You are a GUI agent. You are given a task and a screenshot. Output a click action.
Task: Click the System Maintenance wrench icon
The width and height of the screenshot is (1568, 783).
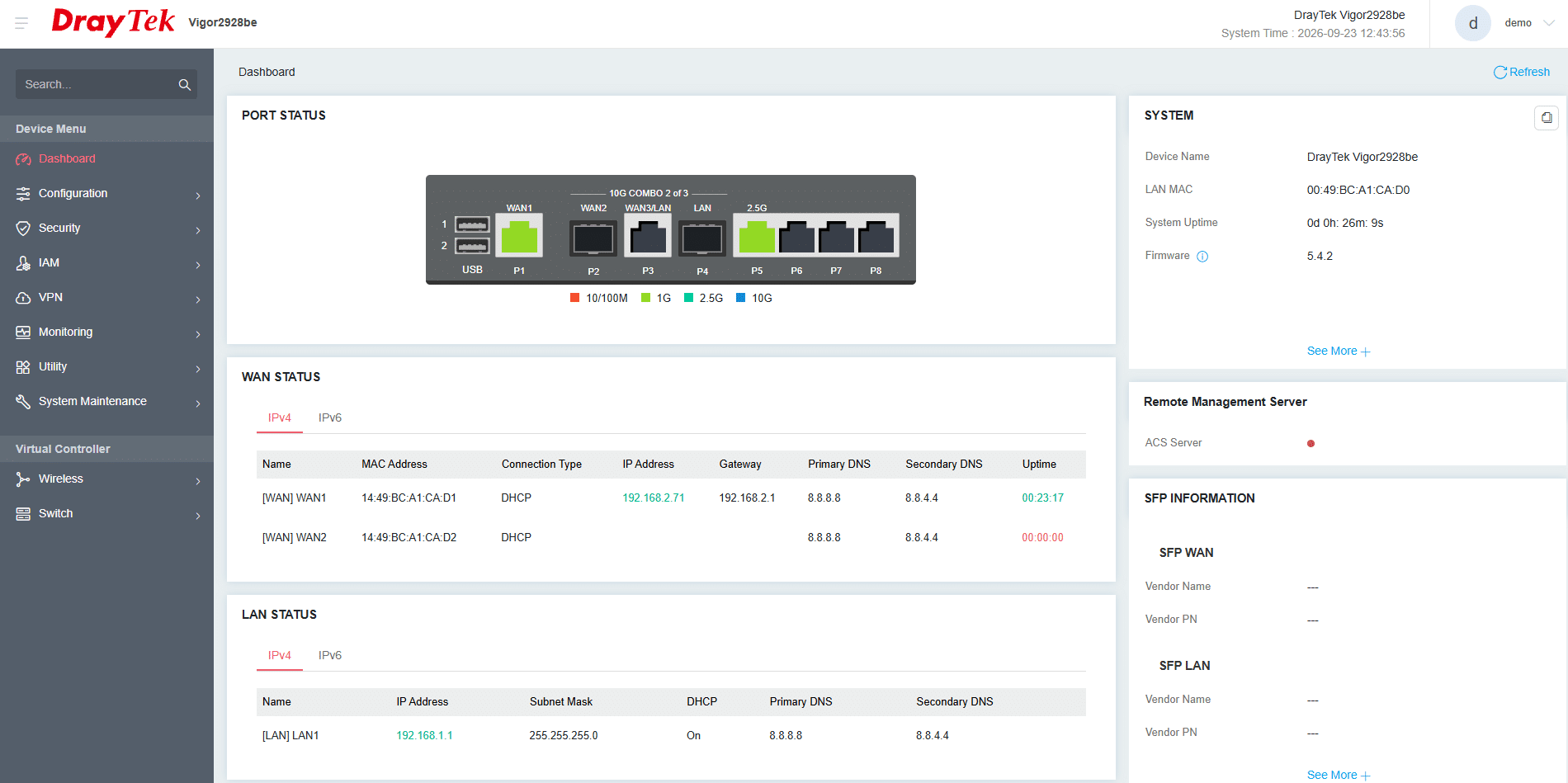tap(23, 402)
